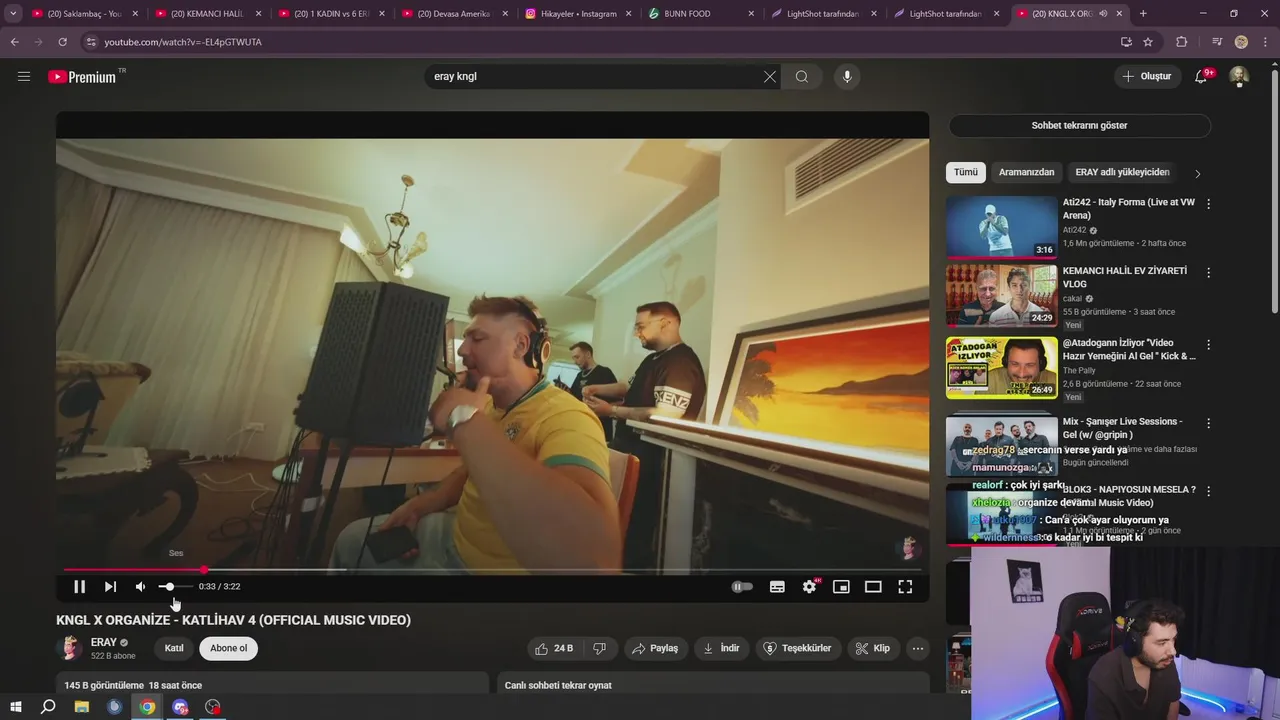Select the Aramanızdan filter chip
Screen dimensions: 1280x720
tap(1026, 172)
